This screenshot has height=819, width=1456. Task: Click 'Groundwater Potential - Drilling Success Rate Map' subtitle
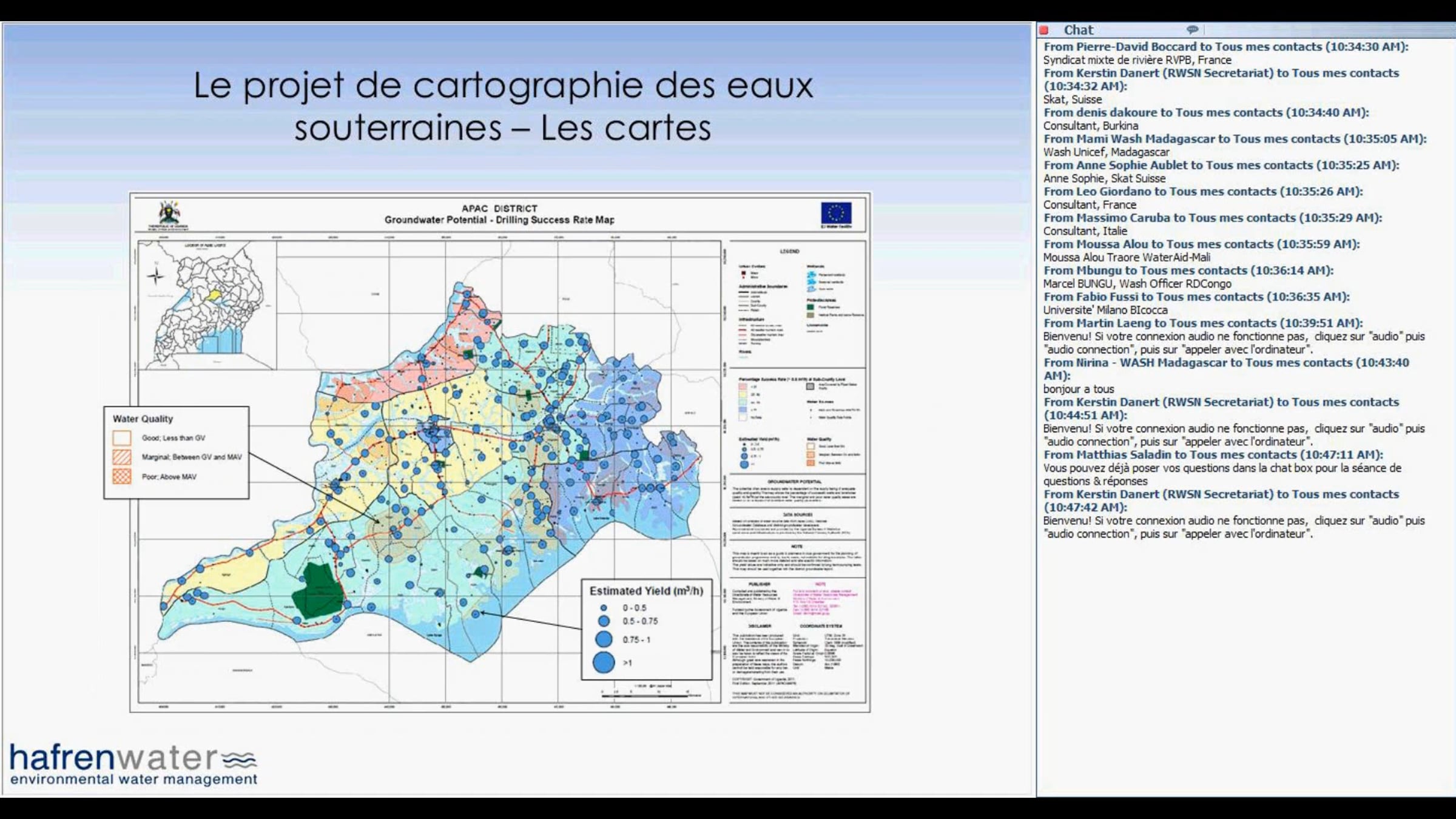[499, 220]
